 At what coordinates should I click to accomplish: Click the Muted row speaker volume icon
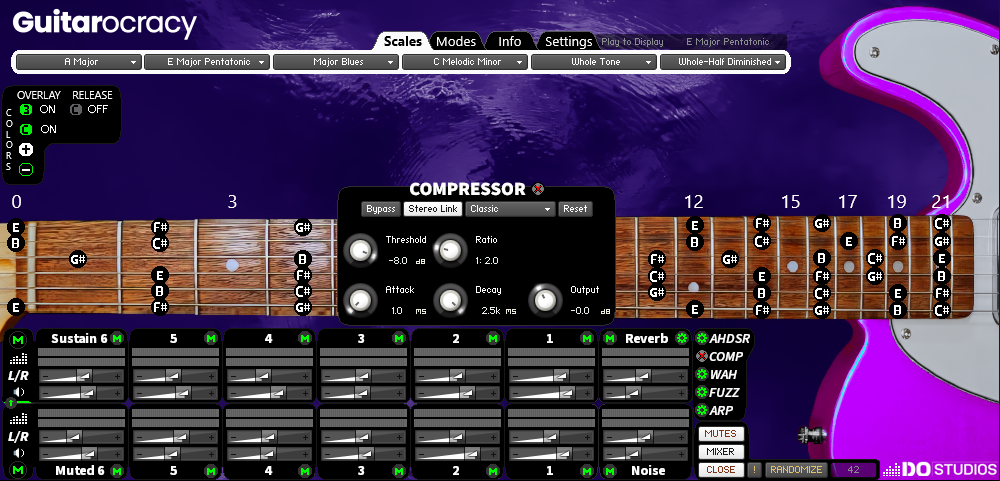pyautogui.click(x=20, y=453)
